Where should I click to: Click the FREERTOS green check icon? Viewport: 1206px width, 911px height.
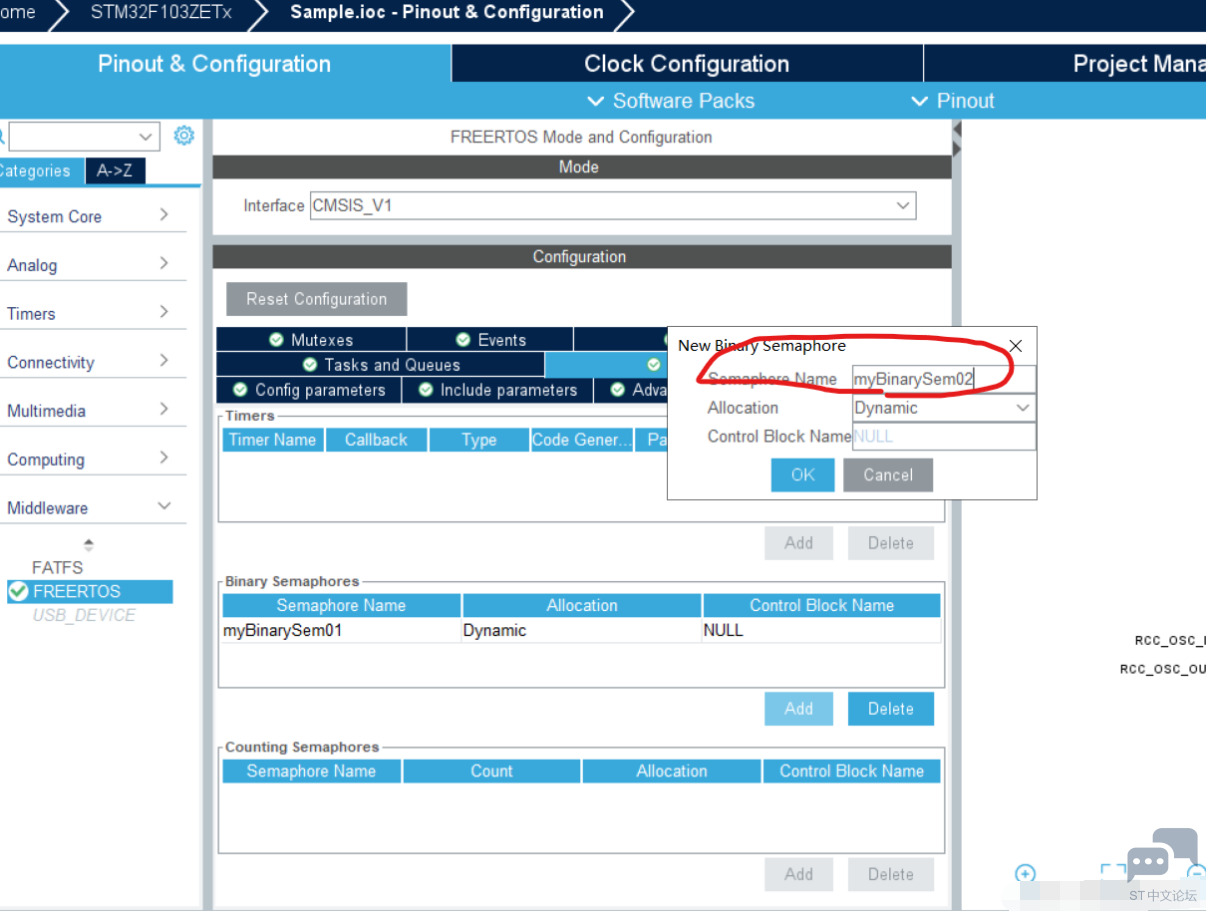17,591
